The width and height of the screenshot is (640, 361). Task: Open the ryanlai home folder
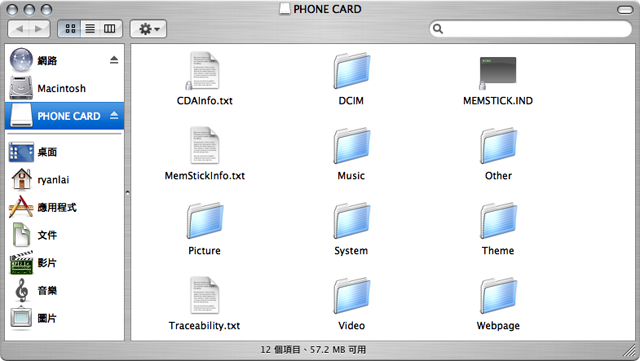[64, 180]
